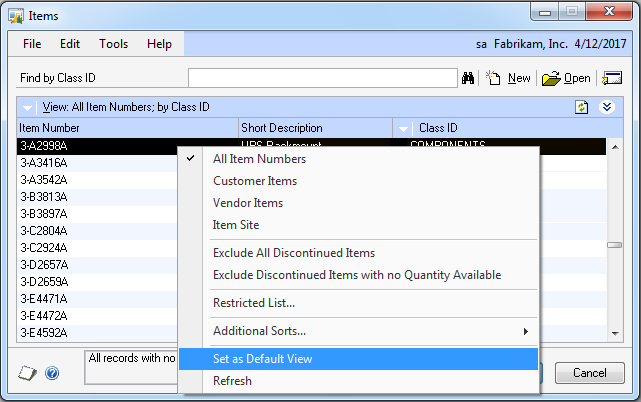Image resolution: width=641 pixels, height=402 pixels.
Task: Select item row 3-E4592A
Action: tap(97, 333)
